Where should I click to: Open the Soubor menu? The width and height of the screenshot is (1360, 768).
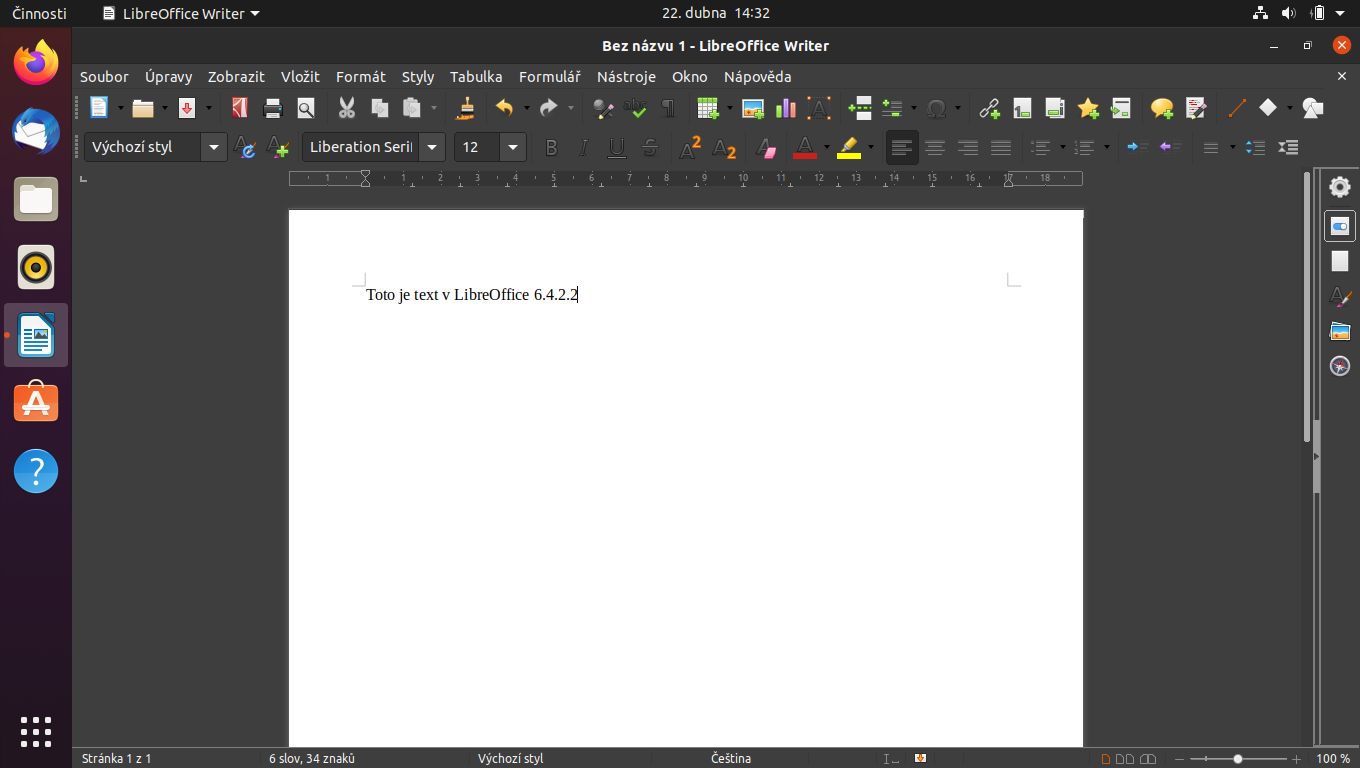click(x=104, y=77)
